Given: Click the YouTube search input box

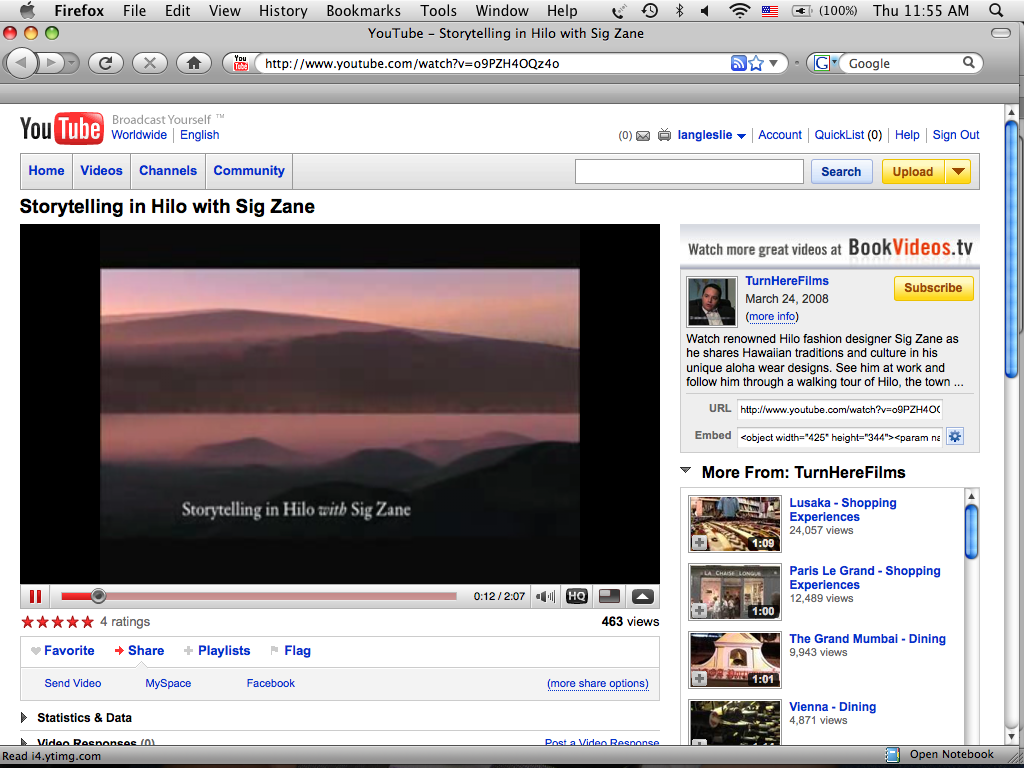Looking at the screenshot, I should 689,172.
